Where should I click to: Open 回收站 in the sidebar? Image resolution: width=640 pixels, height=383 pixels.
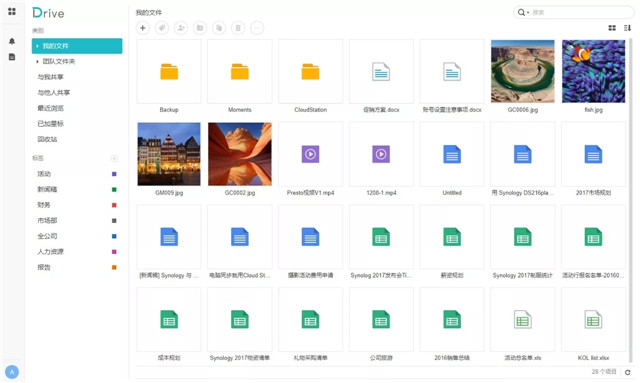pyautogui.click(x=47, y=139)
